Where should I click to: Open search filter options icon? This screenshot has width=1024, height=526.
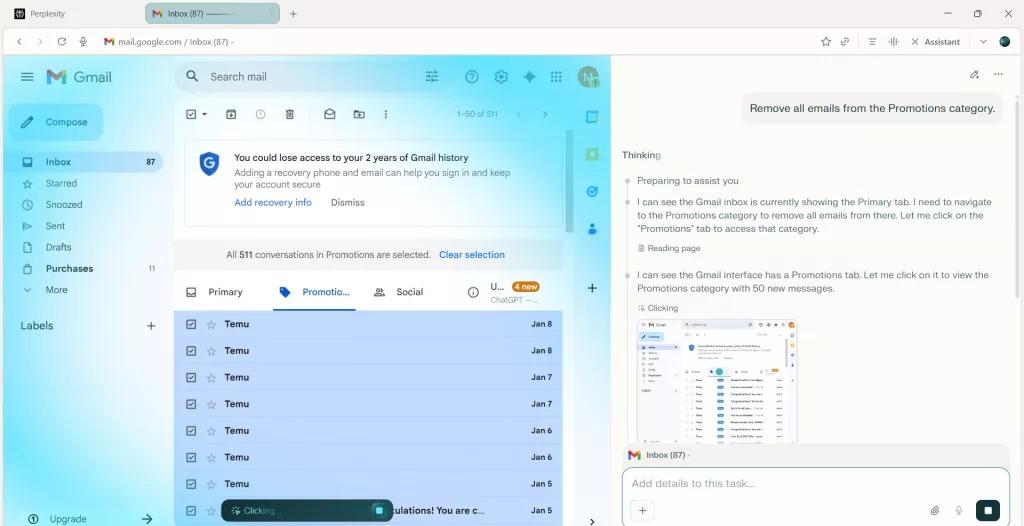tap(432, 76)
